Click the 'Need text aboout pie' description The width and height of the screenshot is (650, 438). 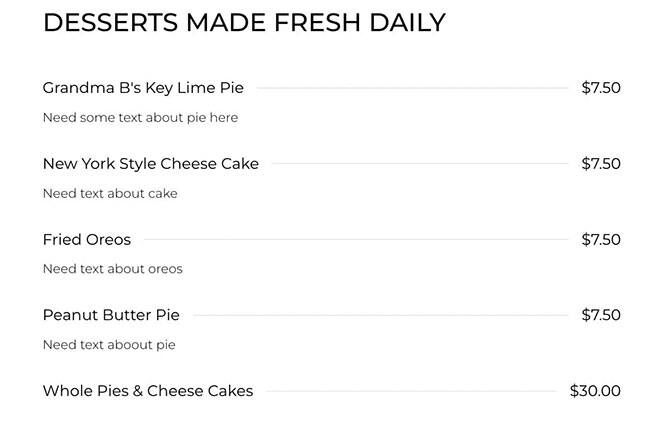(x=109, y=345)
